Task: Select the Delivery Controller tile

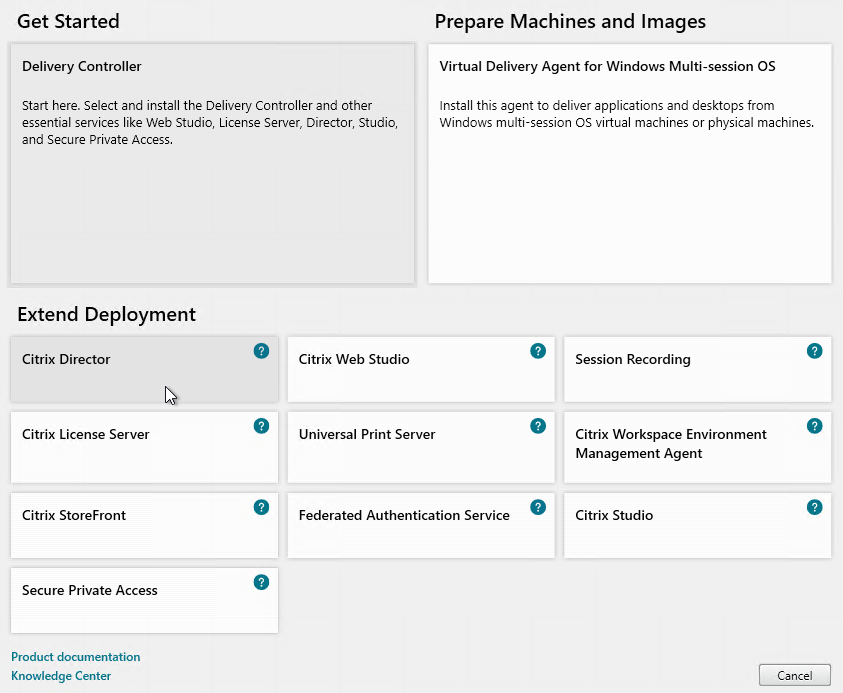Action: click(x=212, y=163)
